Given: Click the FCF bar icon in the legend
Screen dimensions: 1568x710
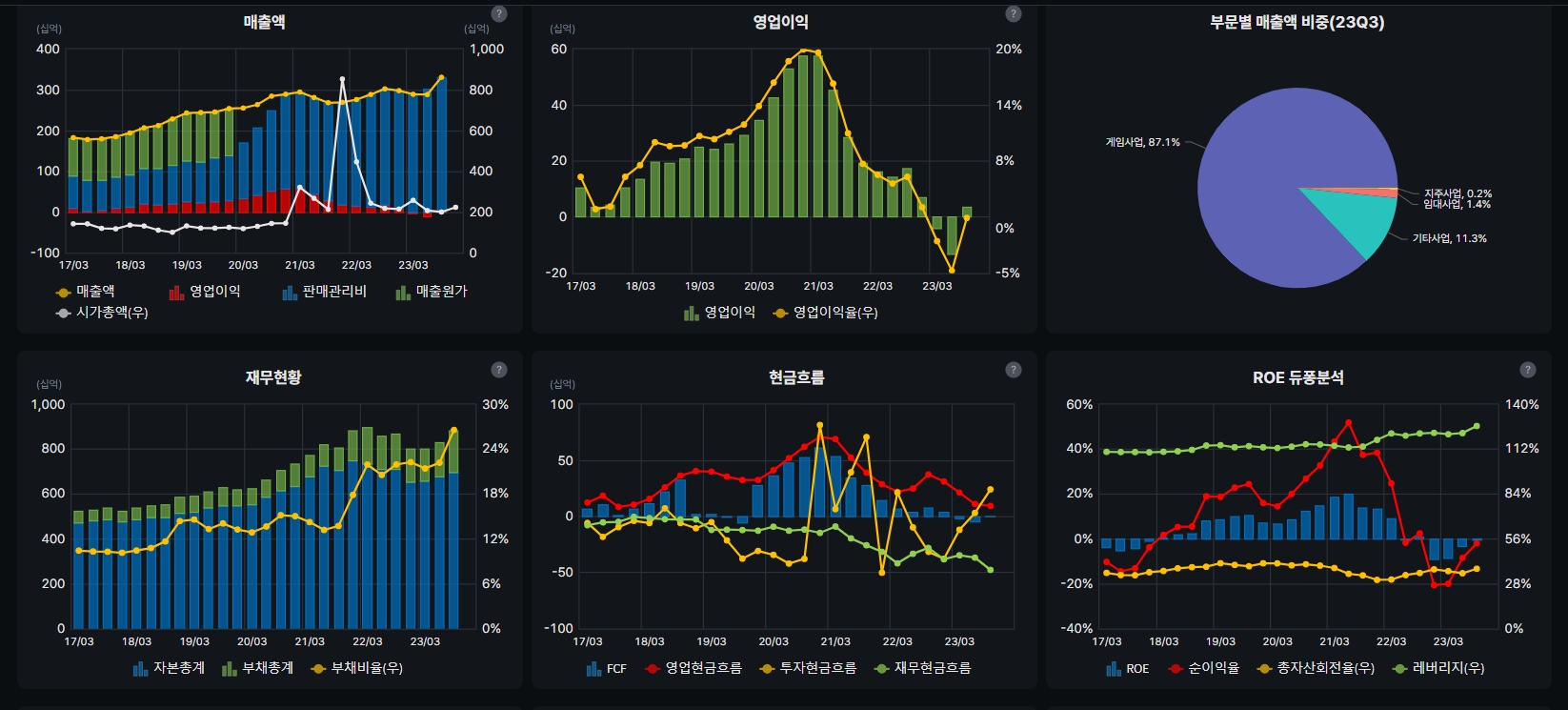Looking at the screenshot, I should [x=593, y=669].
